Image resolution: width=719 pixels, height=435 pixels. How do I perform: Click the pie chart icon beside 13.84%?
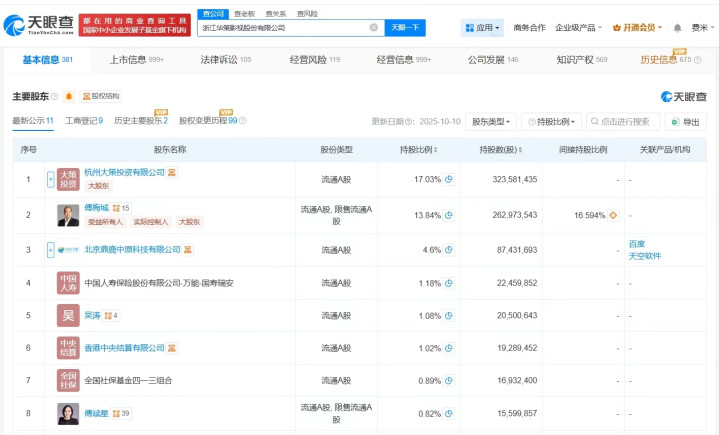click(x=449, y=215)
